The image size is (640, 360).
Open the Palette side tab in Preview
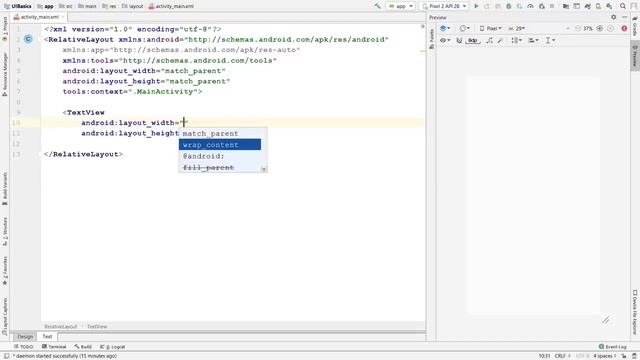tap(431, 39)
